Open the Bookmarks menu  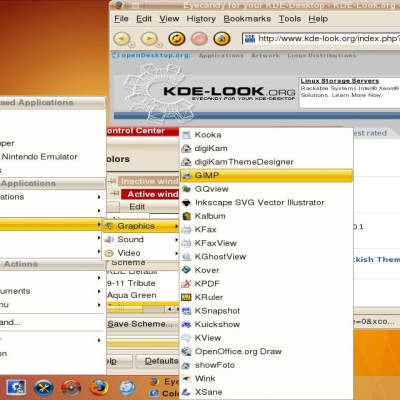click(247, 19)
